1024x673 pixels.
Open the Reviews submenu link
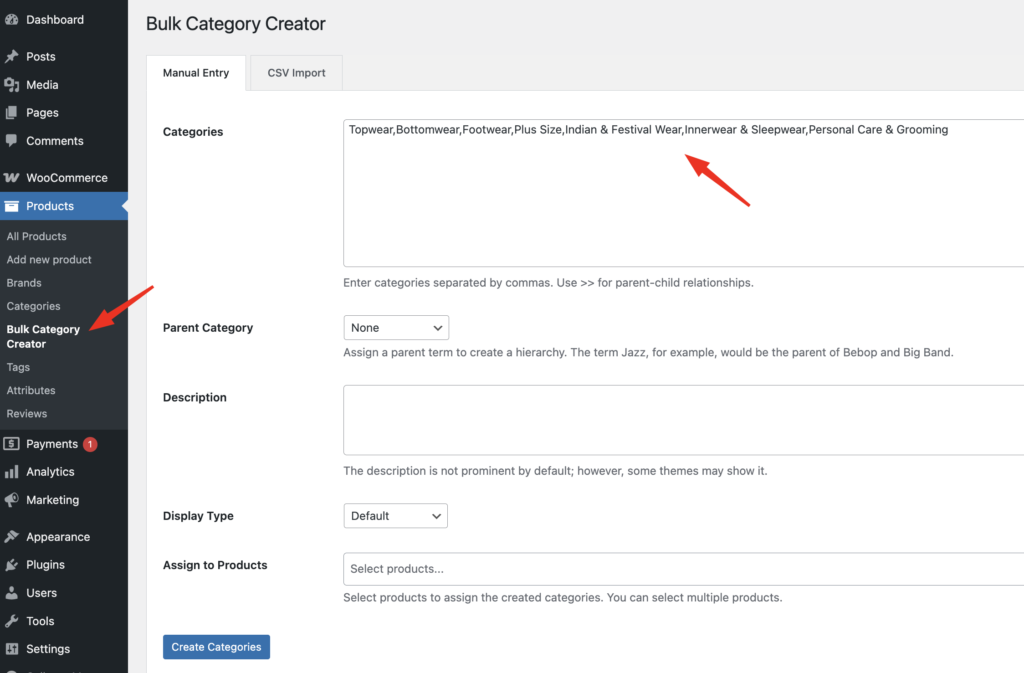[27, 414]
